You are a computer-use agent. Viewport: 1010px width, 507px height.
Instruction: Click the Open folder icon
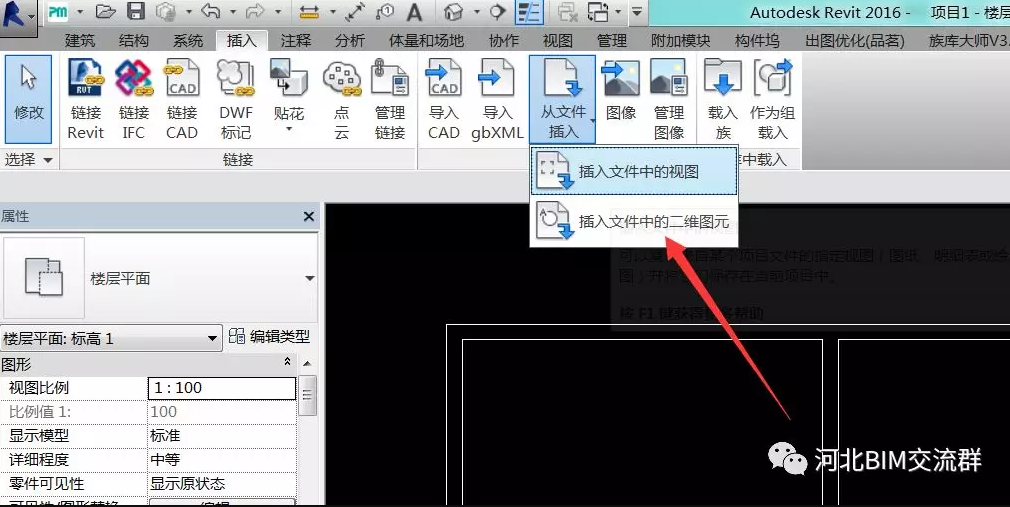pos(105,12)
